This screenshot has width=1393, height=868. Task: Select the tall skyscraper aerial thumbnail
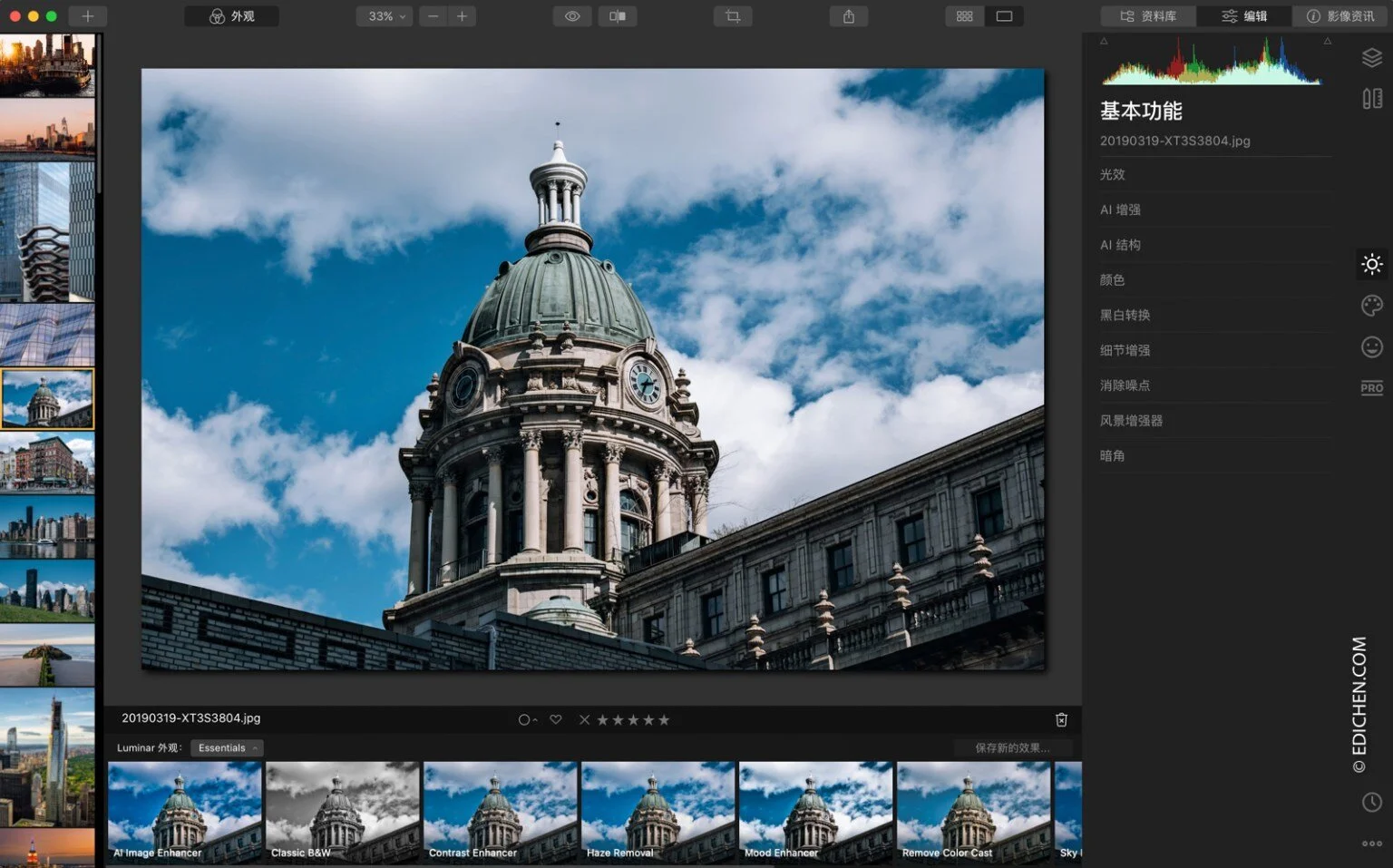tap(47, 756)
